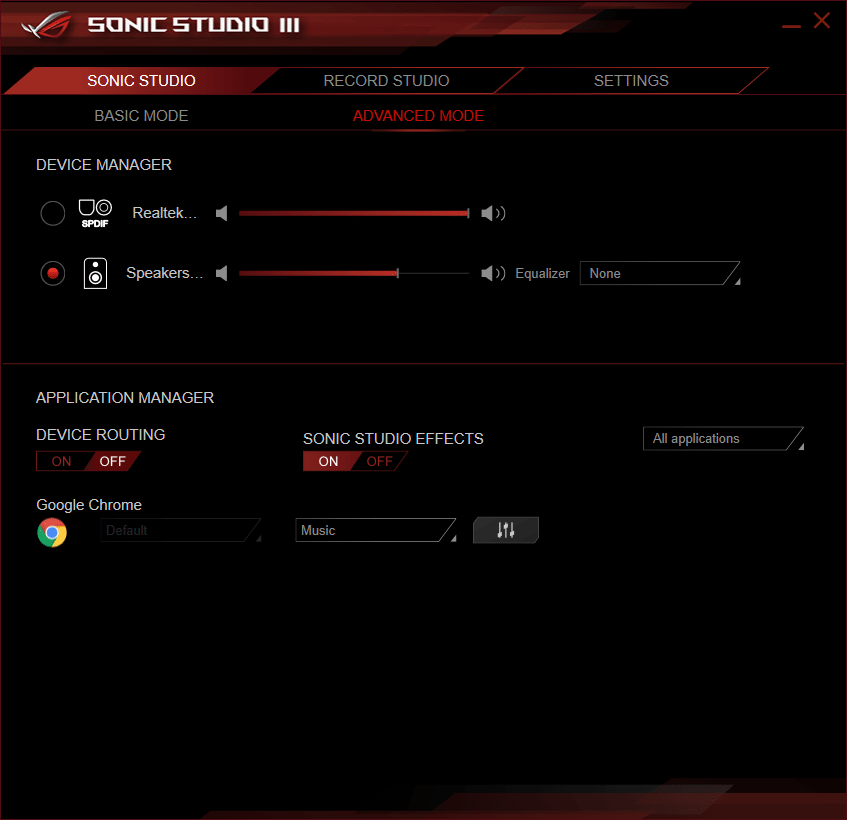The height and width of the screenshot is (820, 847).
Task: Mute the Realtek device volume icon
Action: tap(221, 213)
